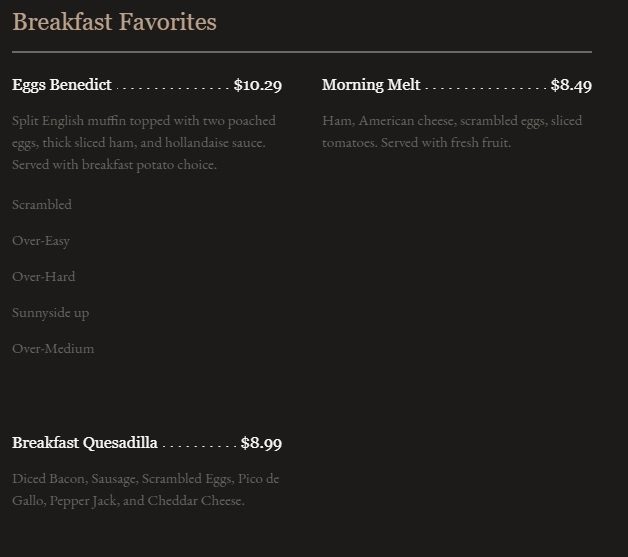The image size is (628, 557).
Task: Select the Sunnyside up egg option
Action: click(x=50, y=313)
